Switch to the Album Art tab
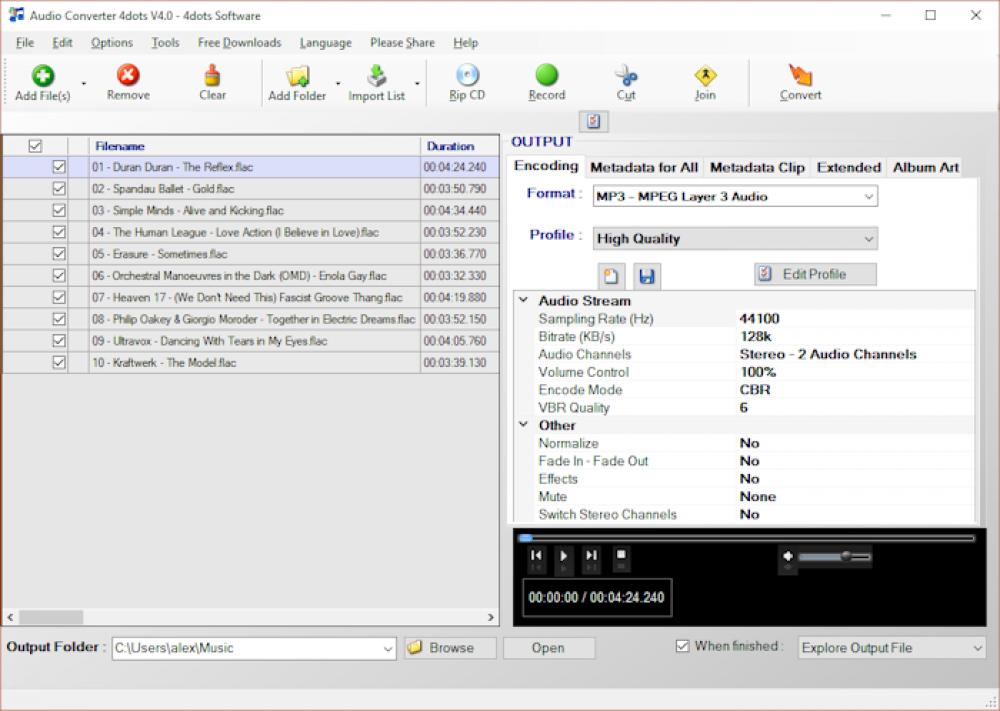 click(x=924, y=167)
